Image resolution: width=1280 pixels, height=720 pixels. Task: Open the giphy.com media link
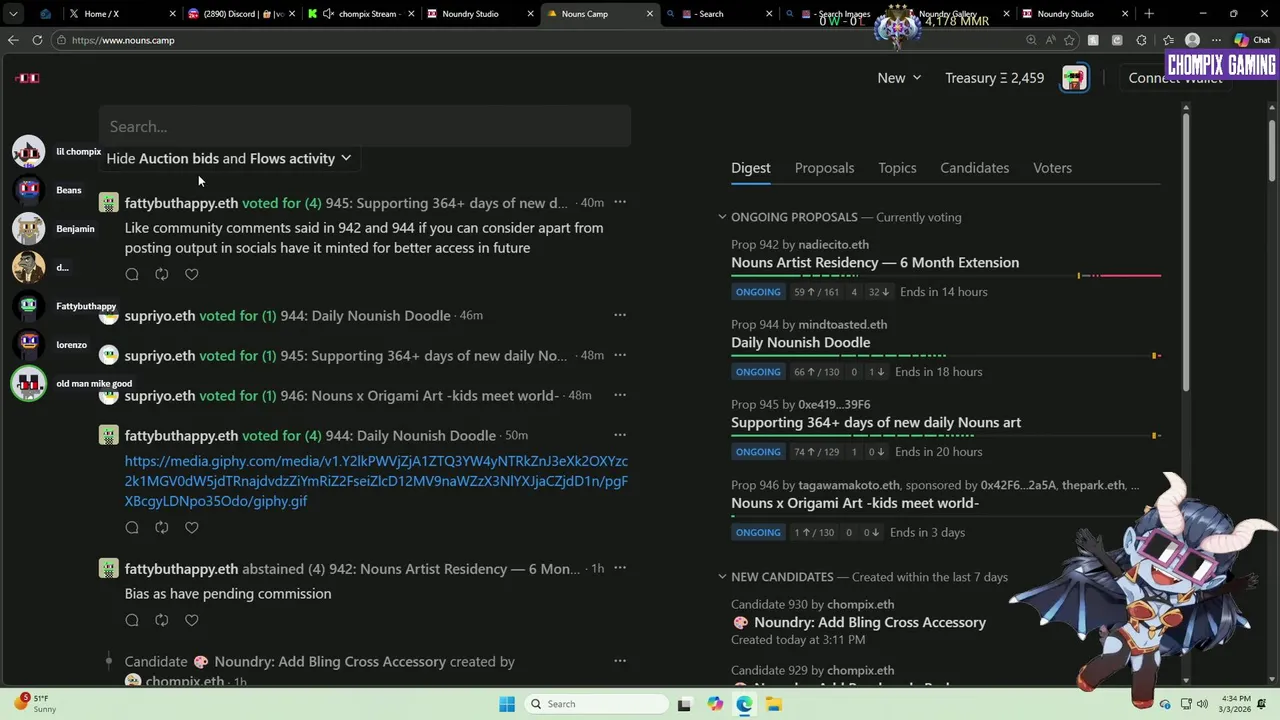(x=376, y=481)
